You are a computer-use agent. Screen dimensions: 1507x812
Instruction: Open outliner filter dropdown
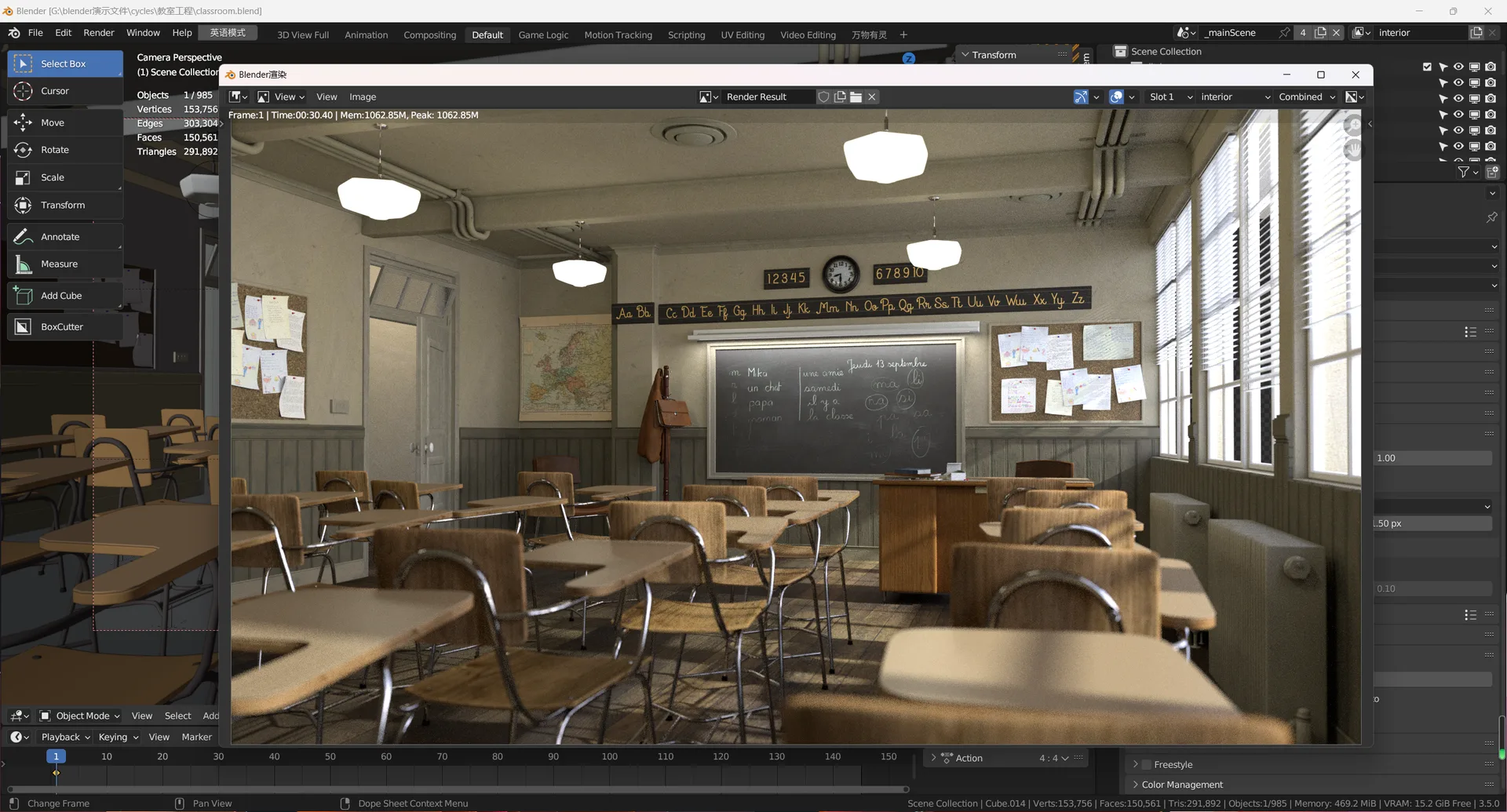point(1467,172)
